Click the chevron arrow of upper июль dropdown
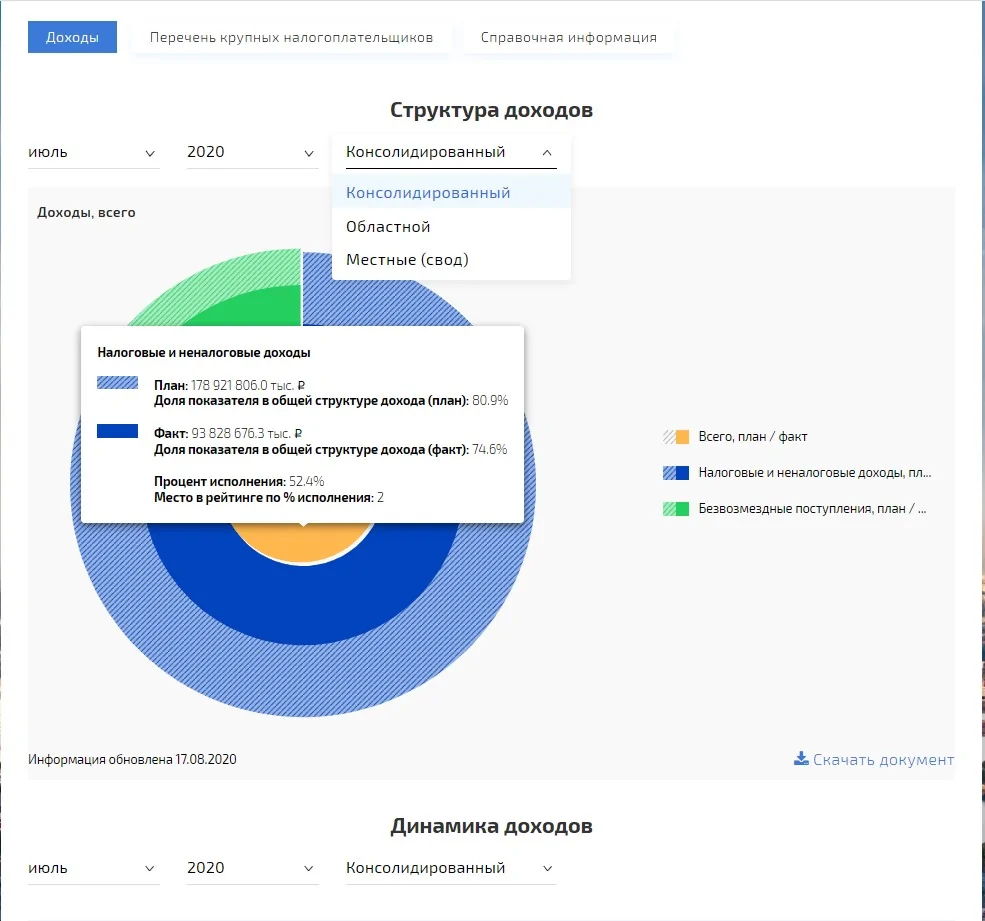985x921 pixels. pos(150,153)
